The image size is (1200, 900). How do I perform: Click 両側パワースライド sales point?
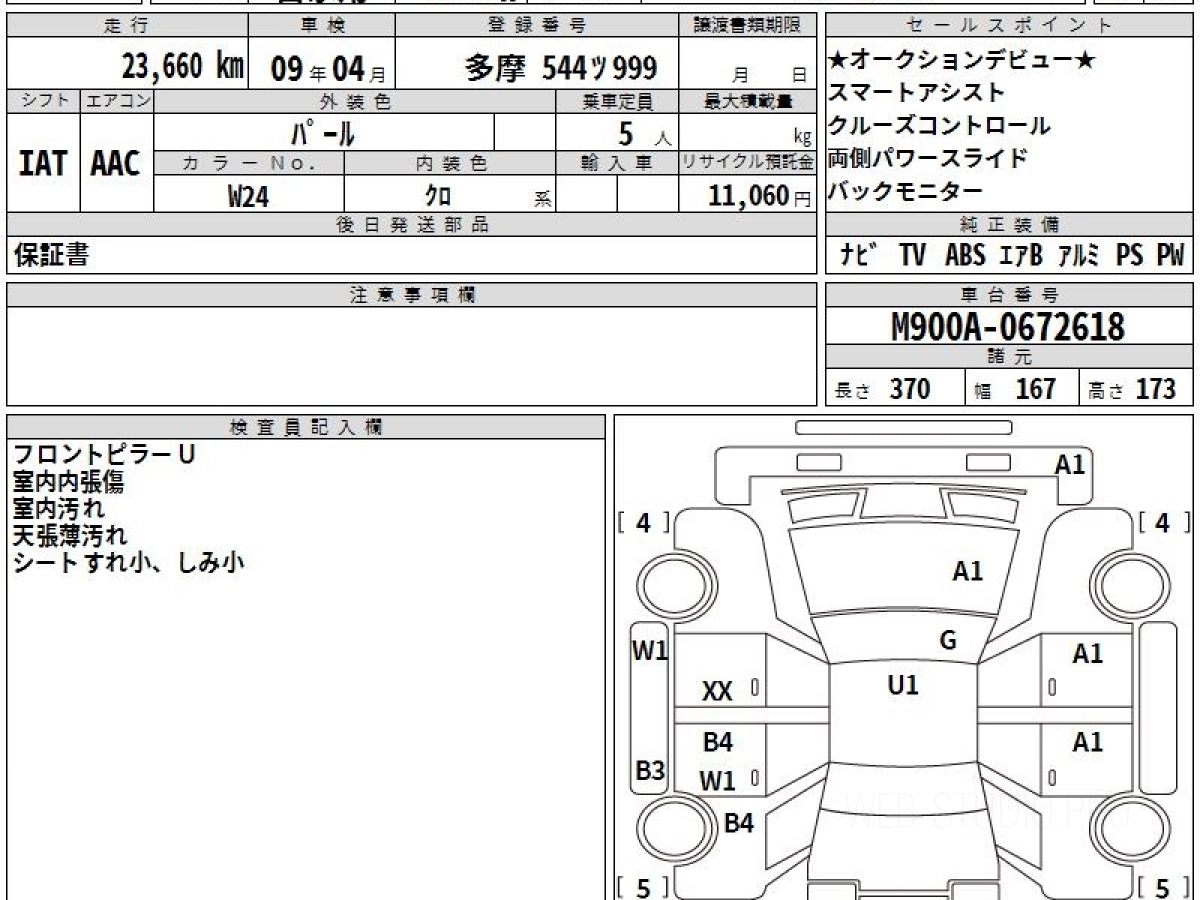pyautogui.click(x=928, y=158)
